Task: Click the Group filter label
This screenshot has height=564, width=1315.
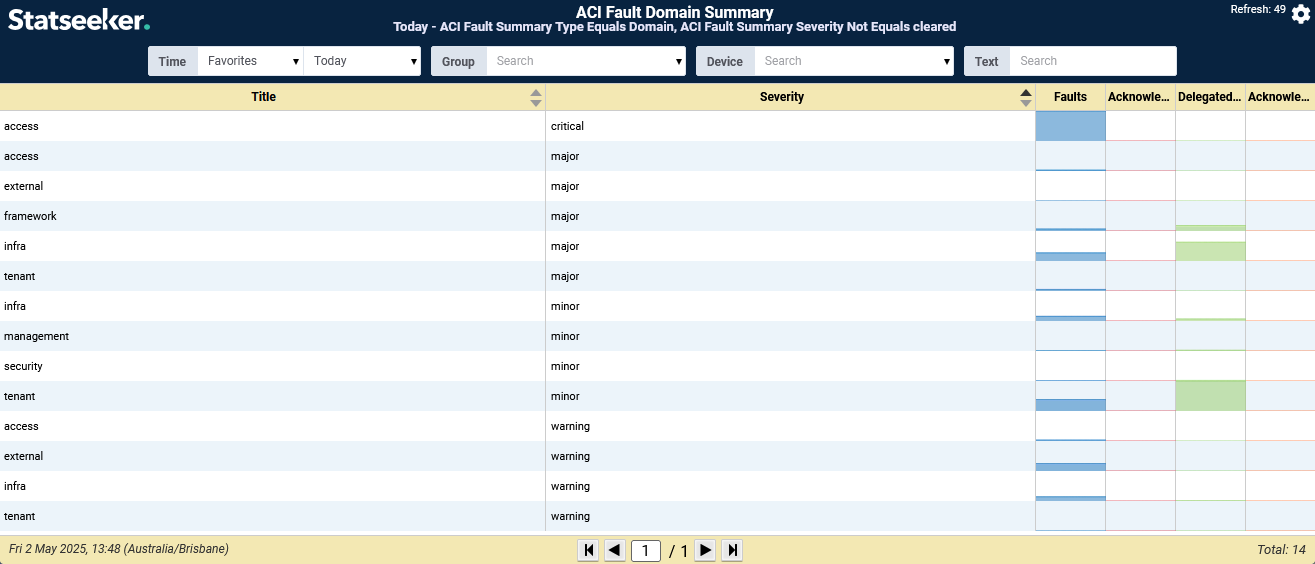Action: pyautogui.click(x=458, y=61)
